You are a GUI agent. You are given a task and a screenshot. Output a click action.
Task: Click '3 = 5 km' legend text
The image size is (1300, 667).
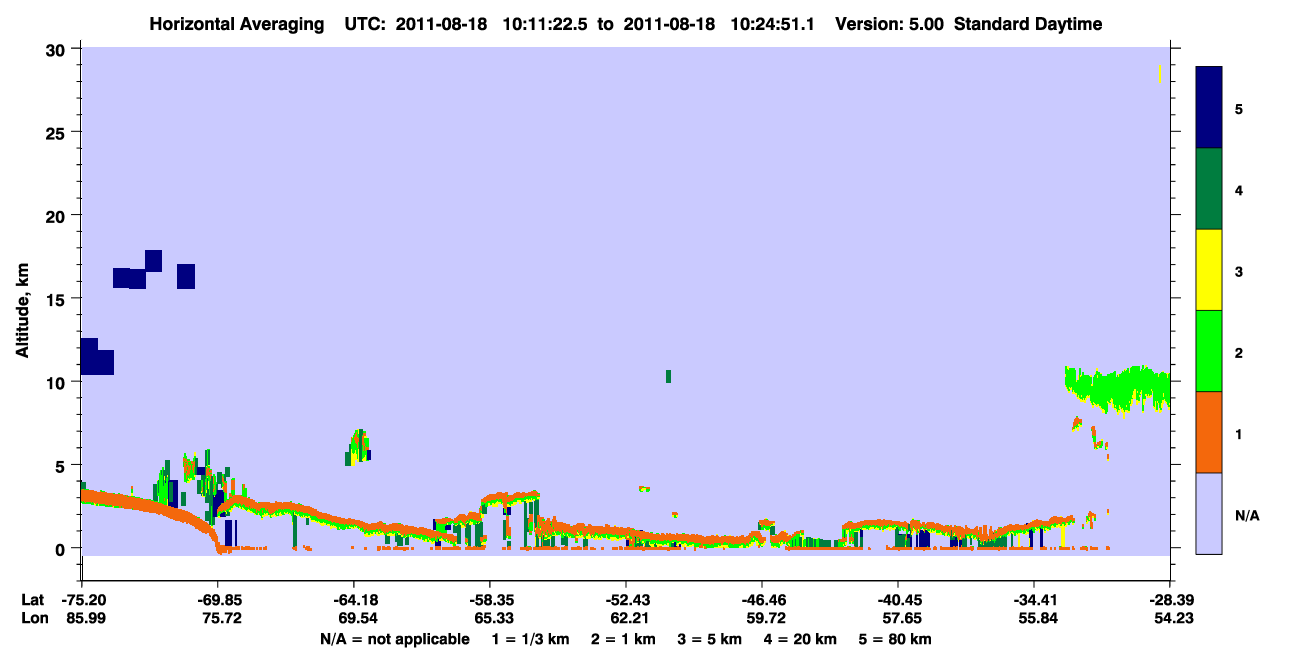(x=711, y=639)
